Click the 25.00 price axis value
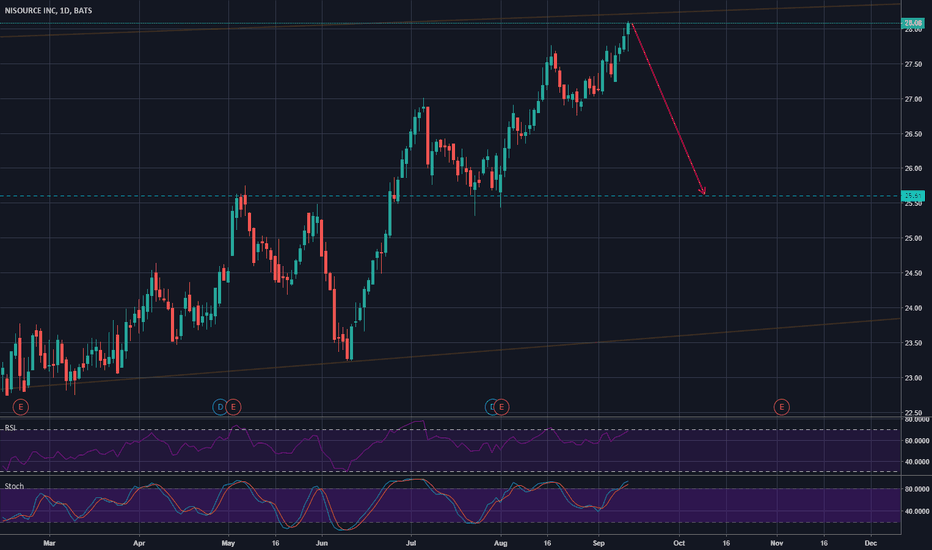The height and width of the screenshot is (550, 932). tap(914, 238)
